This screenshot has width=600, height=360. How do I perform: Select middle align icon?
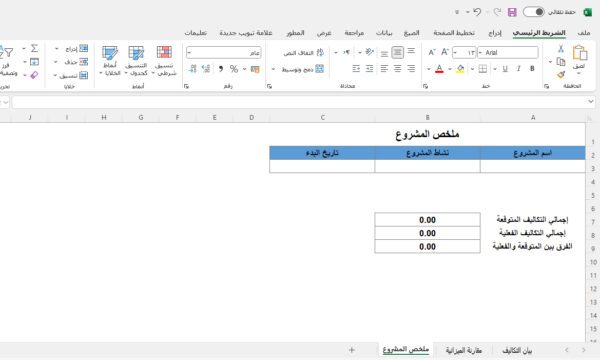tap(398, 52)
